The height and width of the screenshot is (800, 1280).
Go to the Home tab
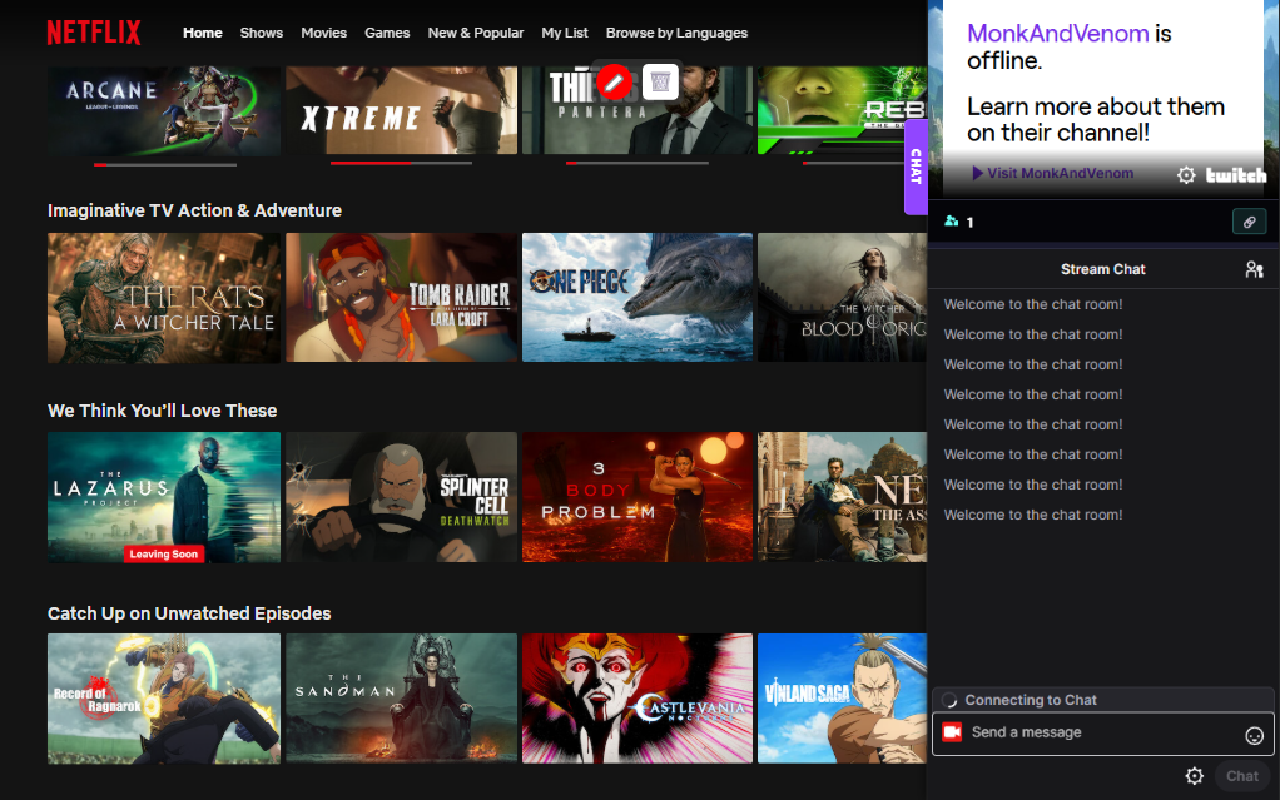tap(203, 33)
